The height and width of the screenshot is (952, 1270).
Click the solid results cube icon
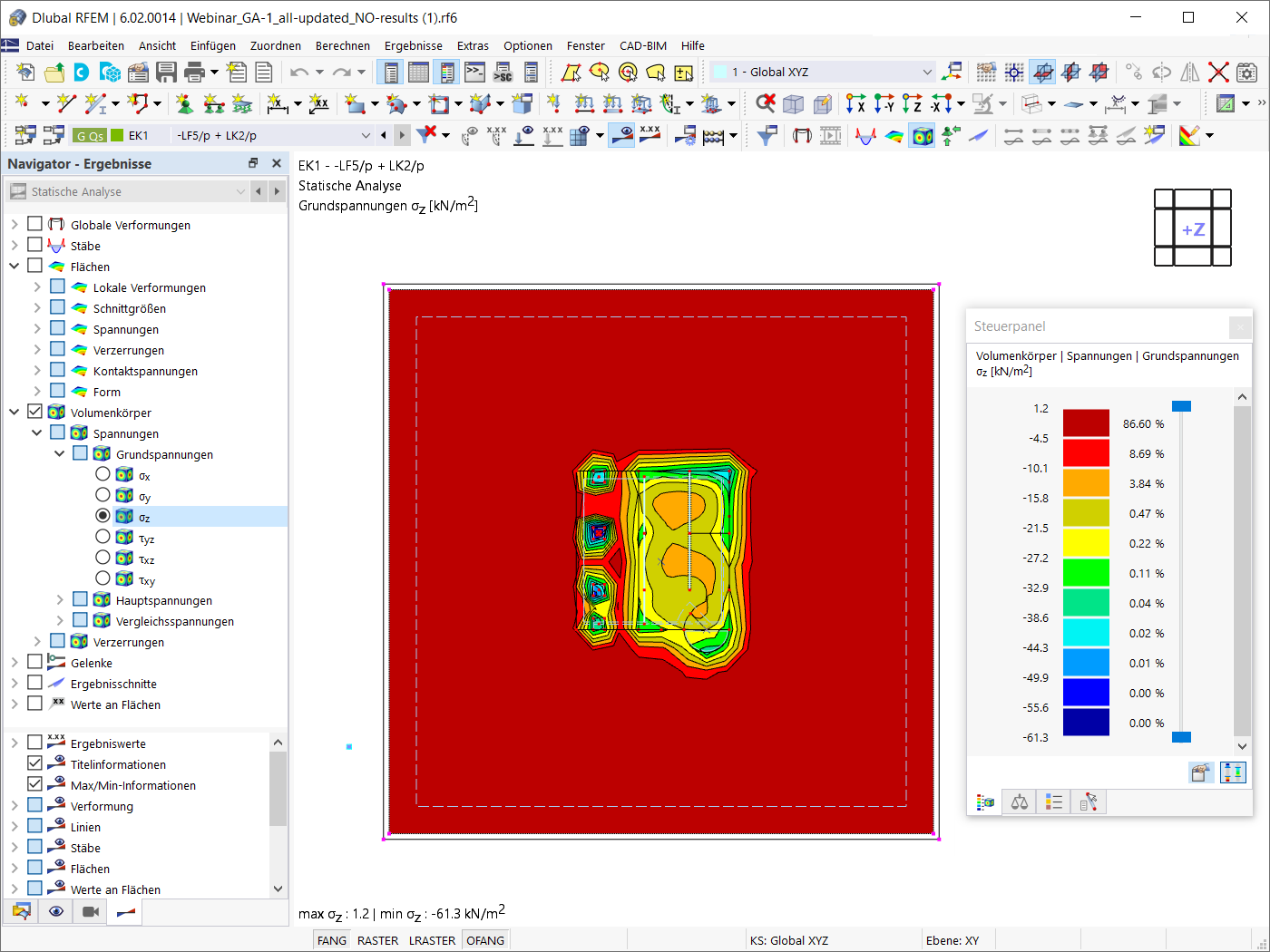coord(923,135)
